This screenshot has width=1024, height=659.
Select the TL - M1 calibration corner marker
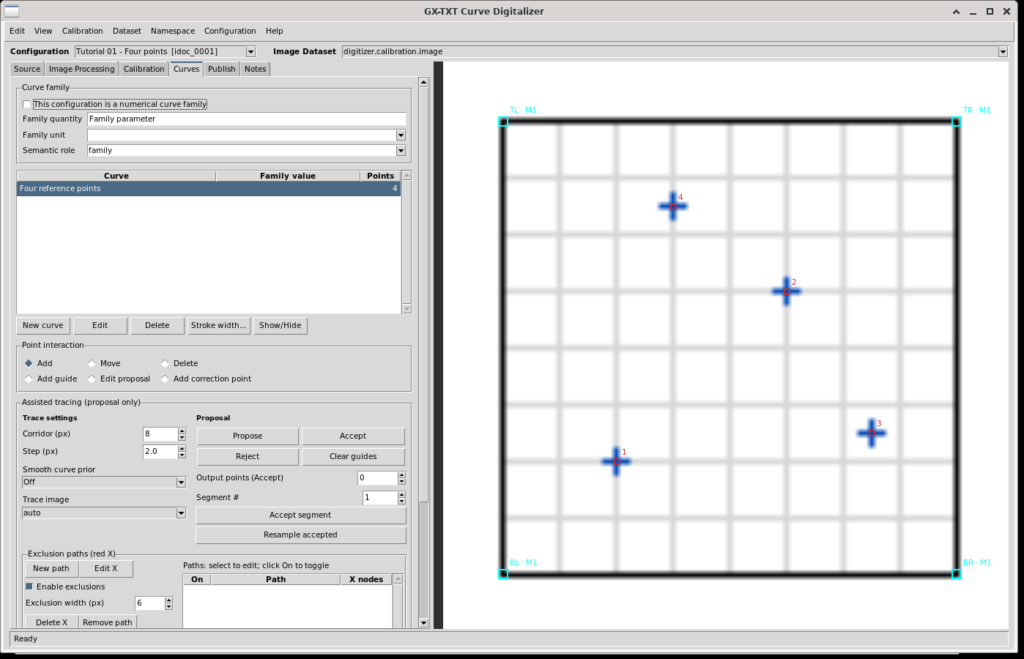point(503,121)
